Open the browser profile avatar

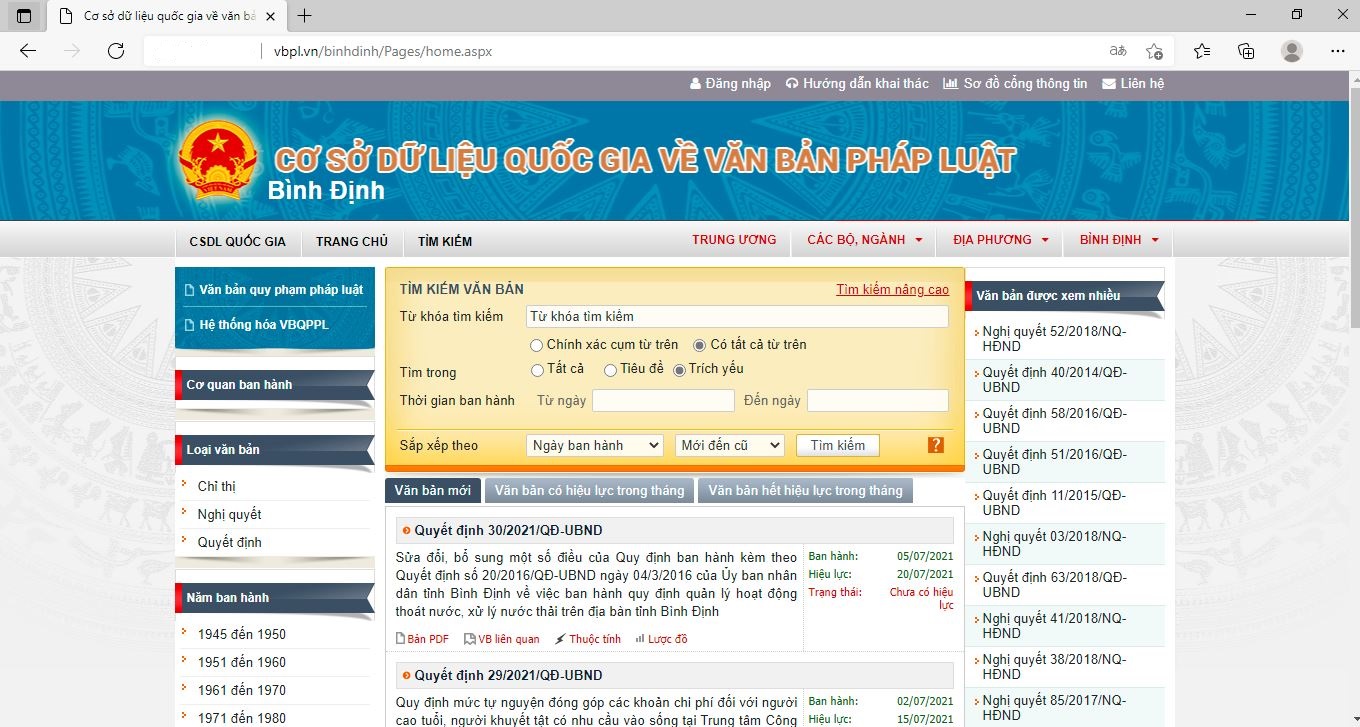click(x=1292, y=51)
